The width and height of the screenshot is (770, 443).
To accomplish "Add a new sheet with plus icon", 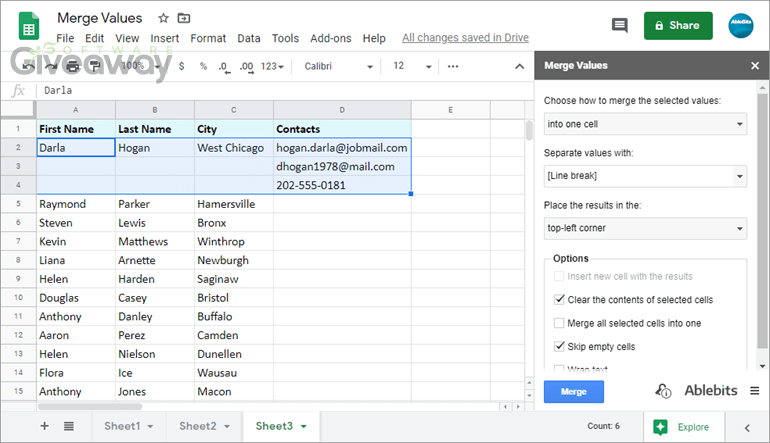I will 44,426.
